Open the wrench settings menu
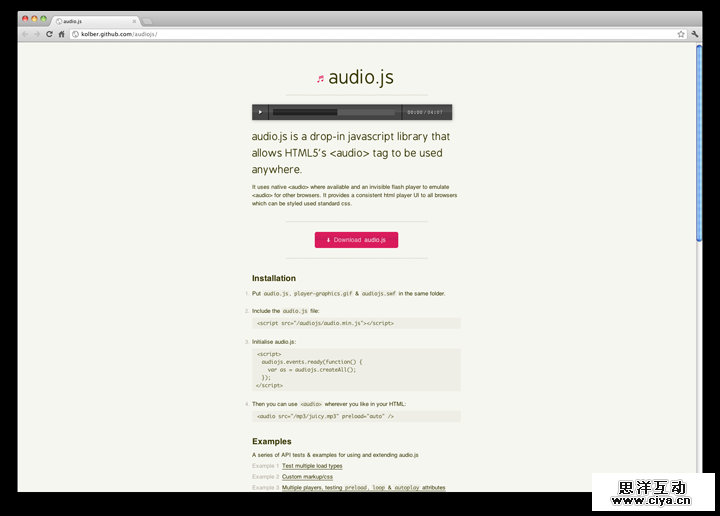Screen dimensions: 720x516 pos(694,34)
